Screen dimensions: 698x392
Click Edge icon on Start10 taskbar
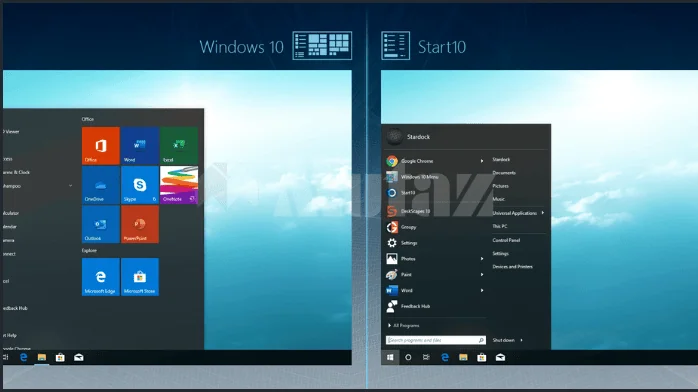point(445,357)
